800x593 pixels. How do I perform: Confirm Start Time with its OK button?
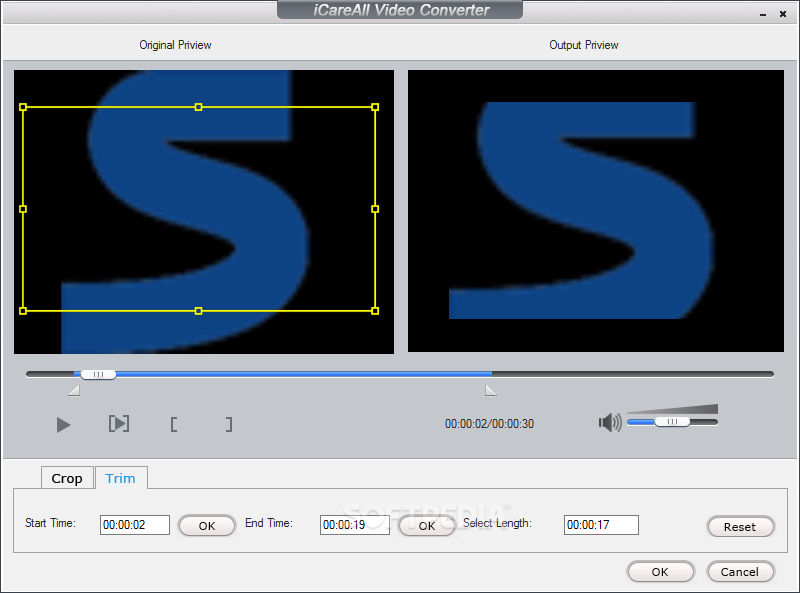[x=207, y=526]
